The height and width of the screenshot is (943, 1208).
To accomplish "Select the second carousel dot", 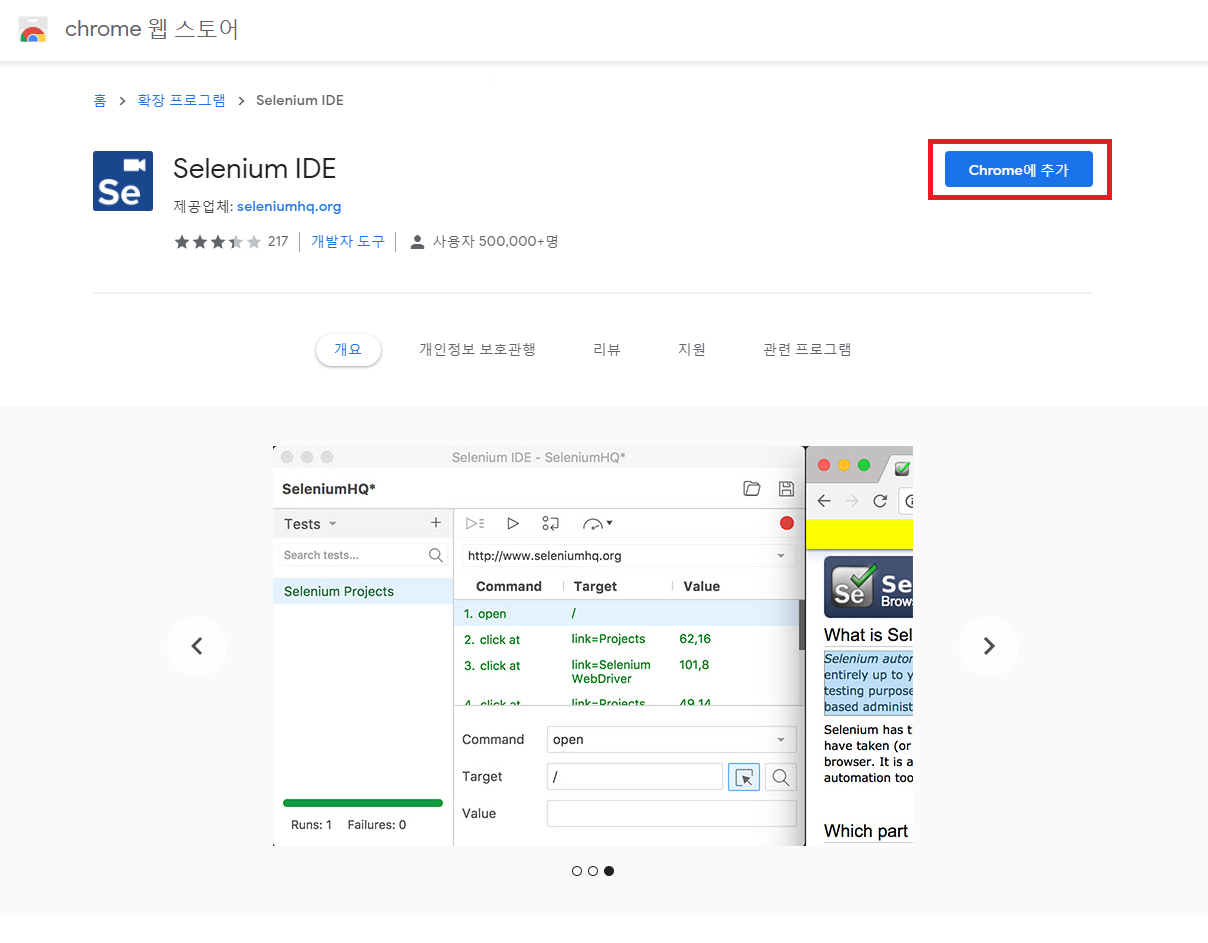I will 593,871.
